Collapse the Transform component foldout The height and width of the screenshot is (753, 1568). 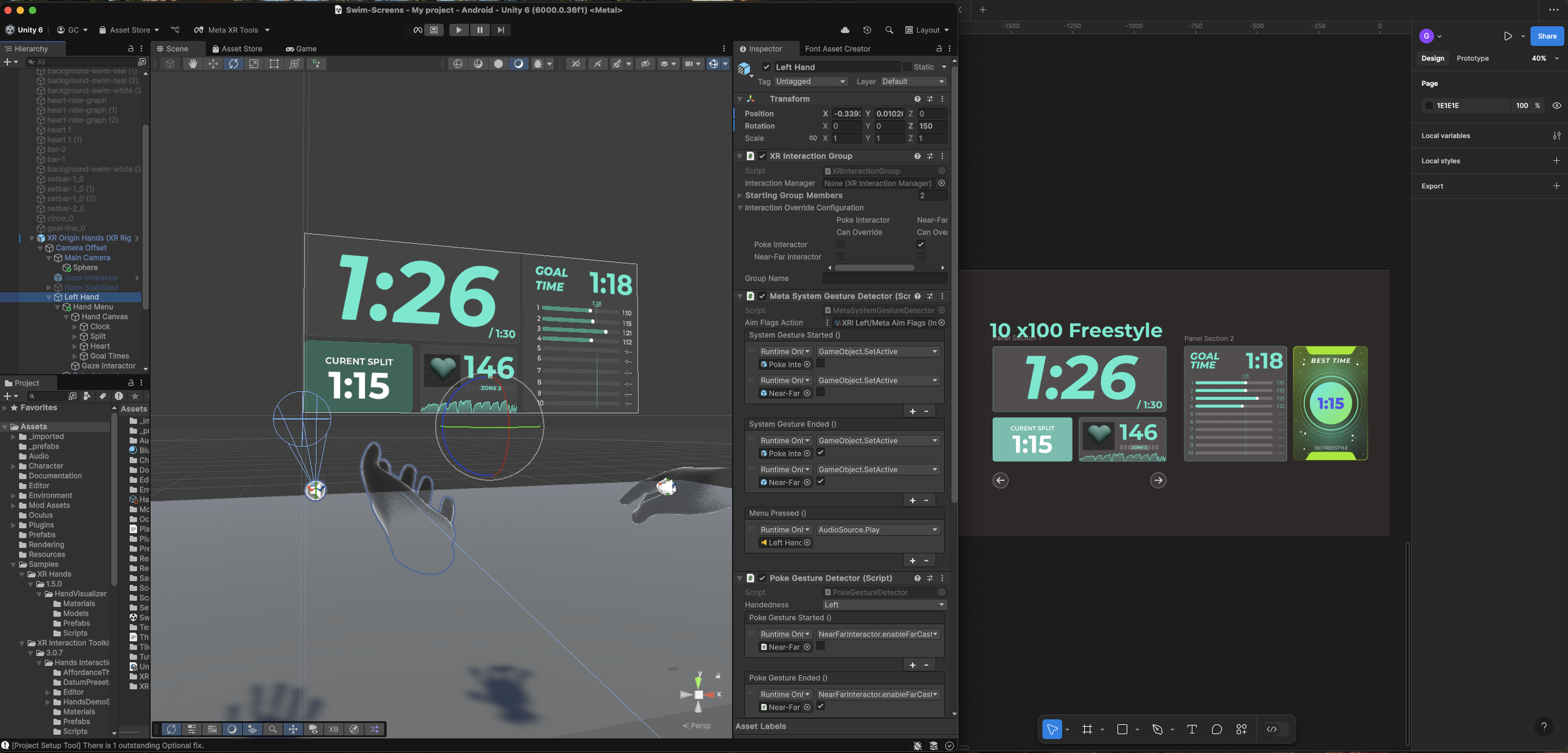[740, 99]
